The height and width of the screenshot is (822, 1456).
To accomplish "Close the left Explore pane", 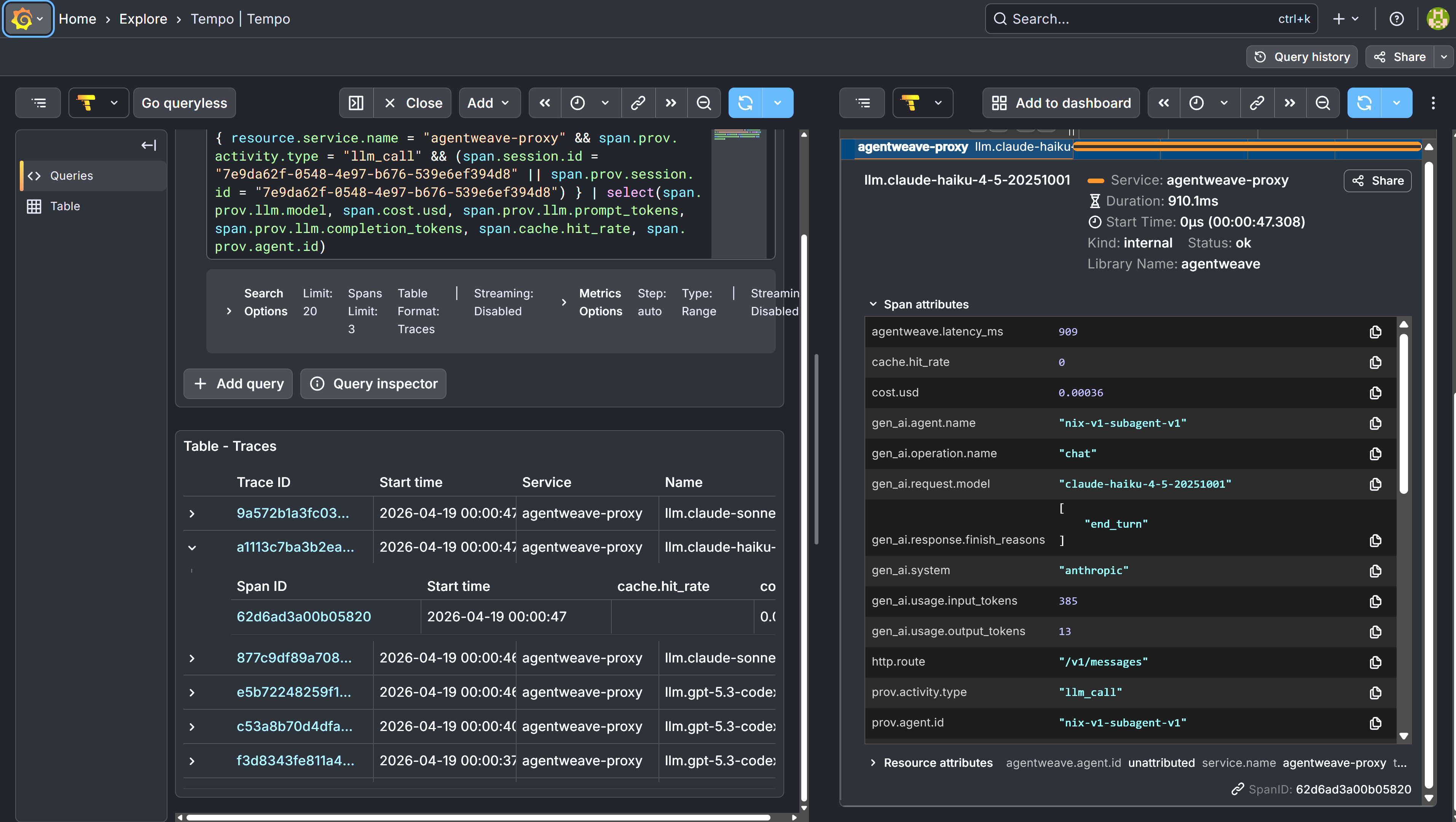I will click(x=413, y=103).
